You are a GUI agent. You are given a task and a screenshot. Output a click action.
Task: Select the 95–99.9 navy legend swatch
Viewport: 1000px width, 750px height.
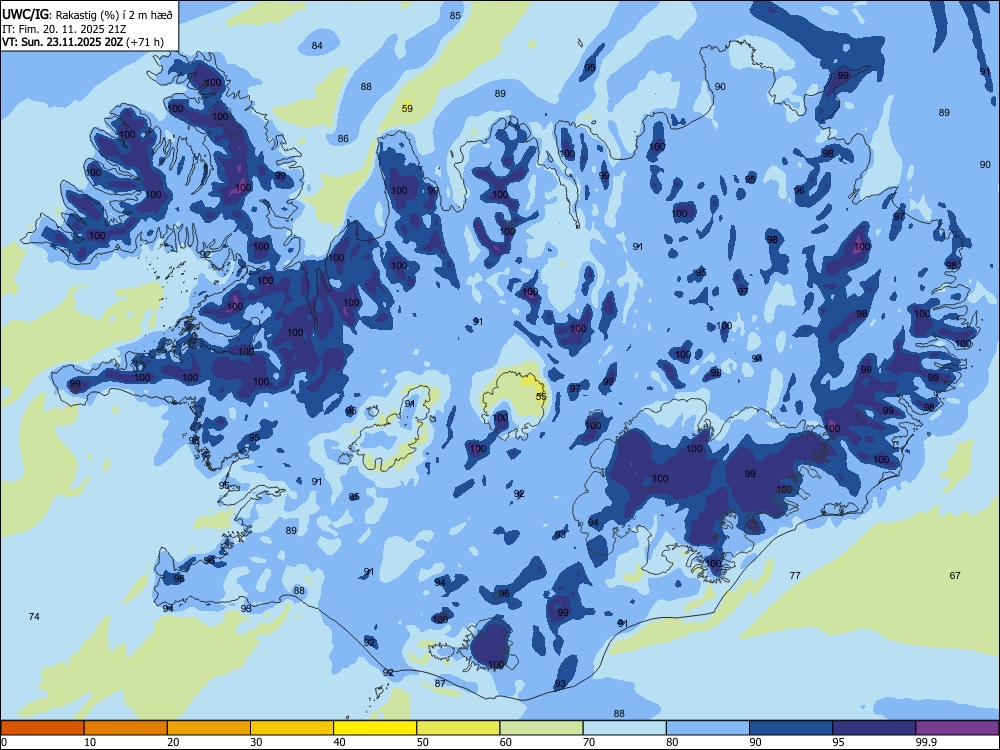click(x=874, y=728)
